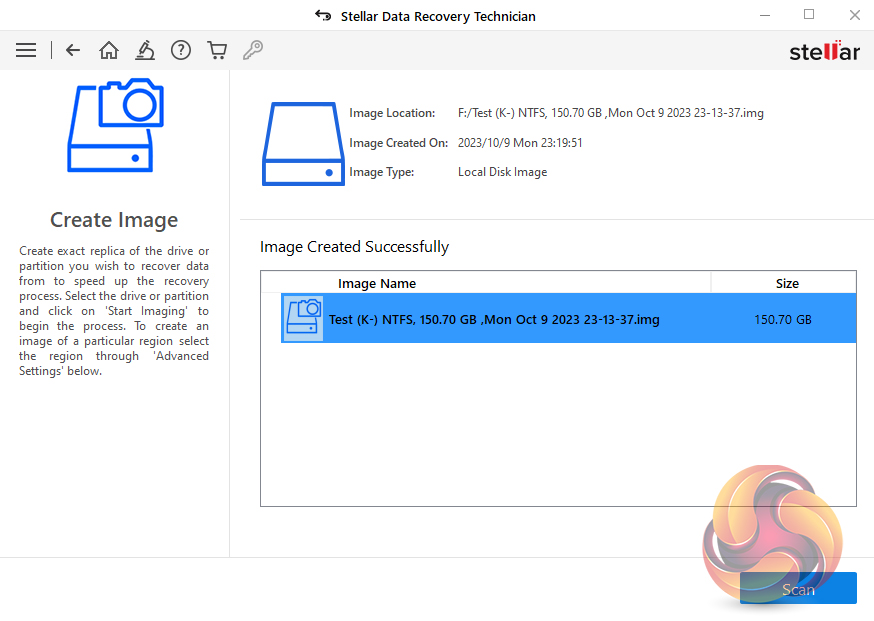Click the Image Created On date value
874x621 pixels.
(520, 143)
